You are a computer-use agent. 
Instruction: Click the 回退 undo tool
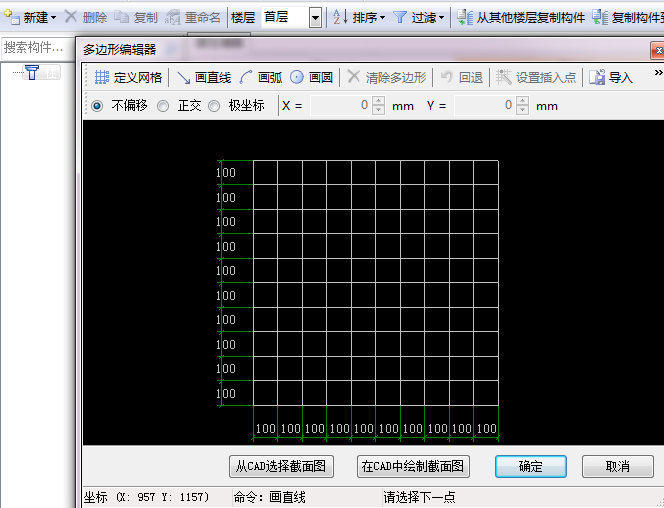[x=462, y=77]
